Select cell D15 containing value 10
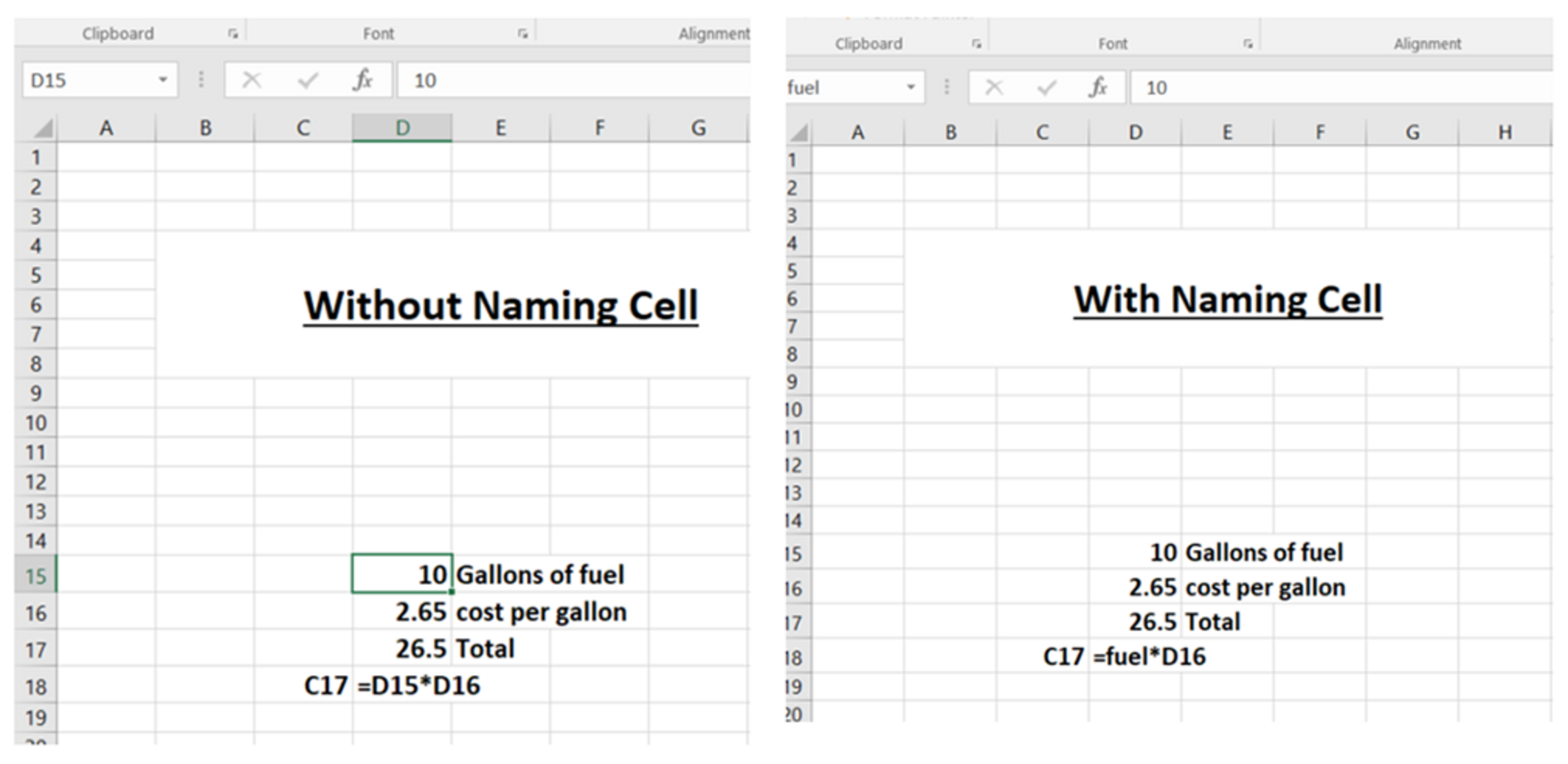The image size is (1568, 764). click(x=402, y=575)
